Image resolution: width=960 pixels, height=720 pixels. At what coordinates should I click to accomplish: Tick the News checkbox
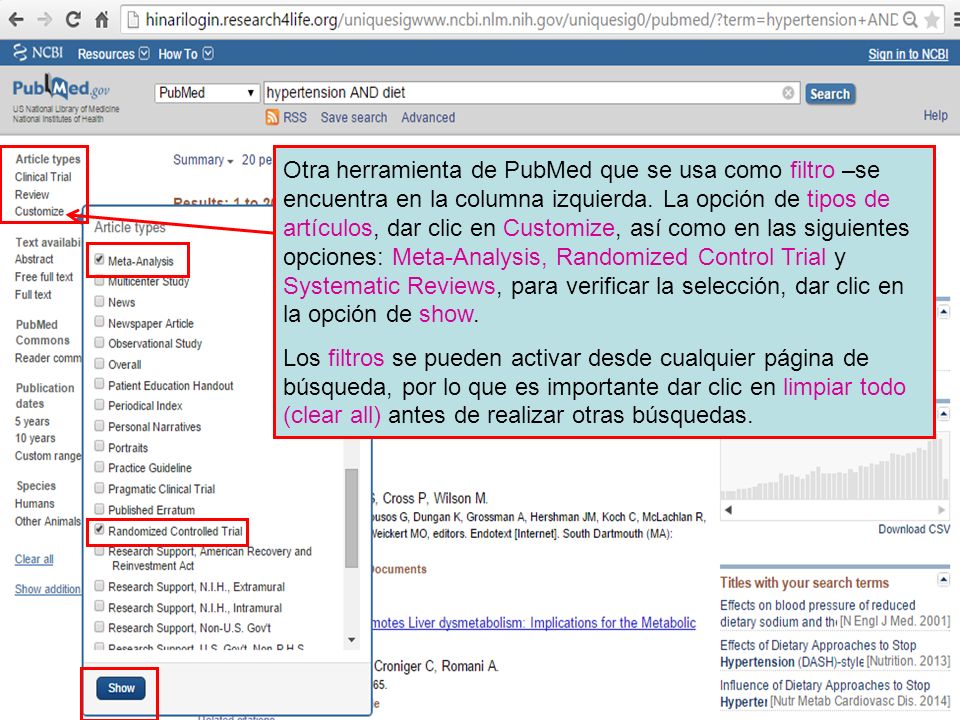click(x=99, y=301)
